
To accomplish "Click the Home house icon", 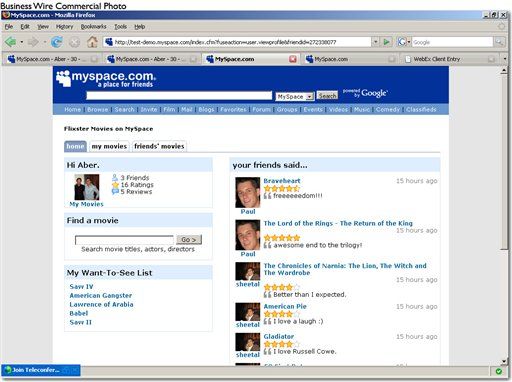I will [92, 42].
